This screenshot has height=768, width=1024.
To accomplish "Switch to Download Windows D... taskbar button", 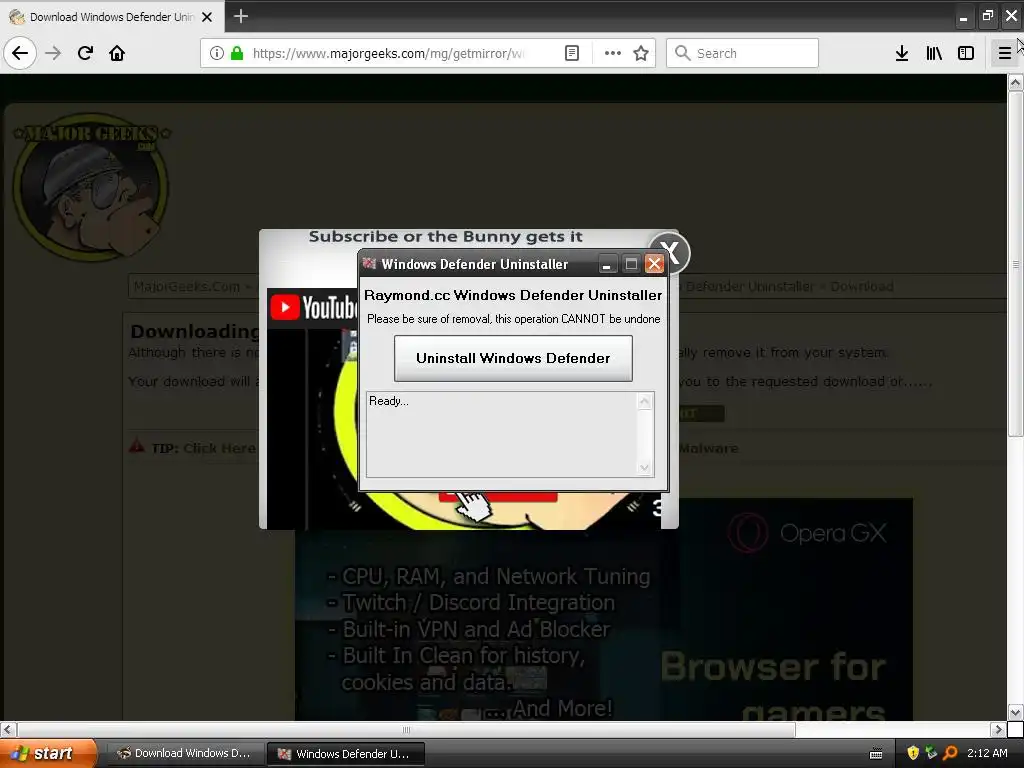I will click(x=185, y=753).
